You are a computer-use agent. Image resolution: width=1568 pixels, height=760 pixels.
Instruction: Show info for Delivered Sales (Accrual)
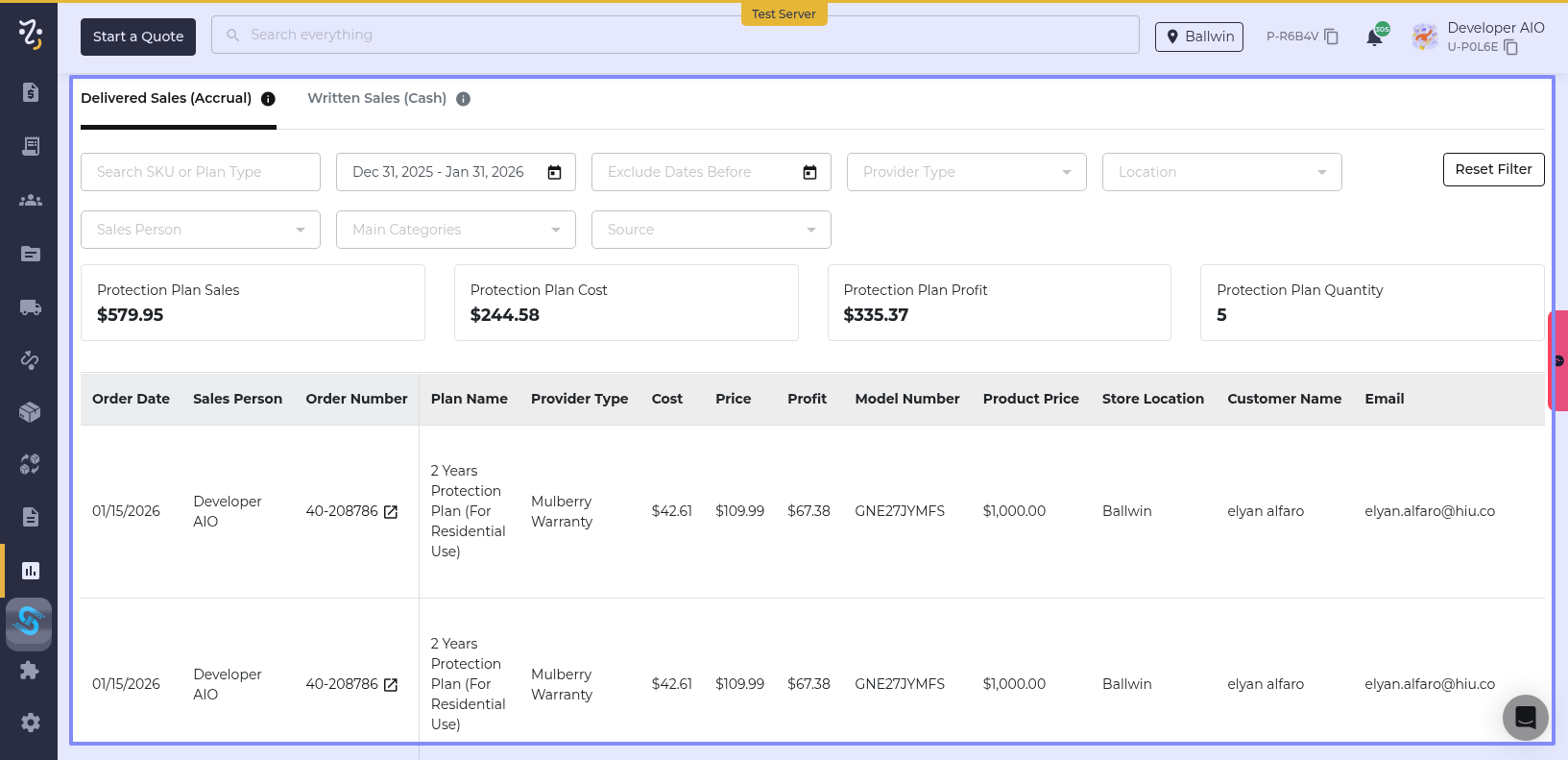(269, 99)
